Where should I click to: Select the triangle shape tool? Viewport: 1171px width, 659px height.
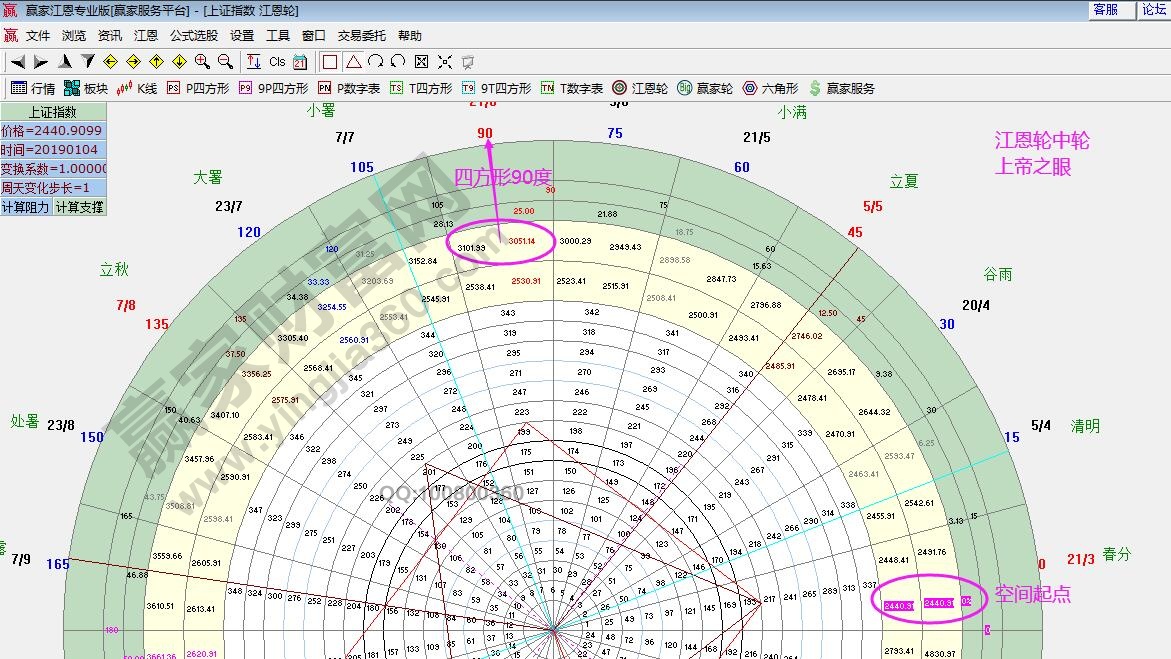coord(353,62)
